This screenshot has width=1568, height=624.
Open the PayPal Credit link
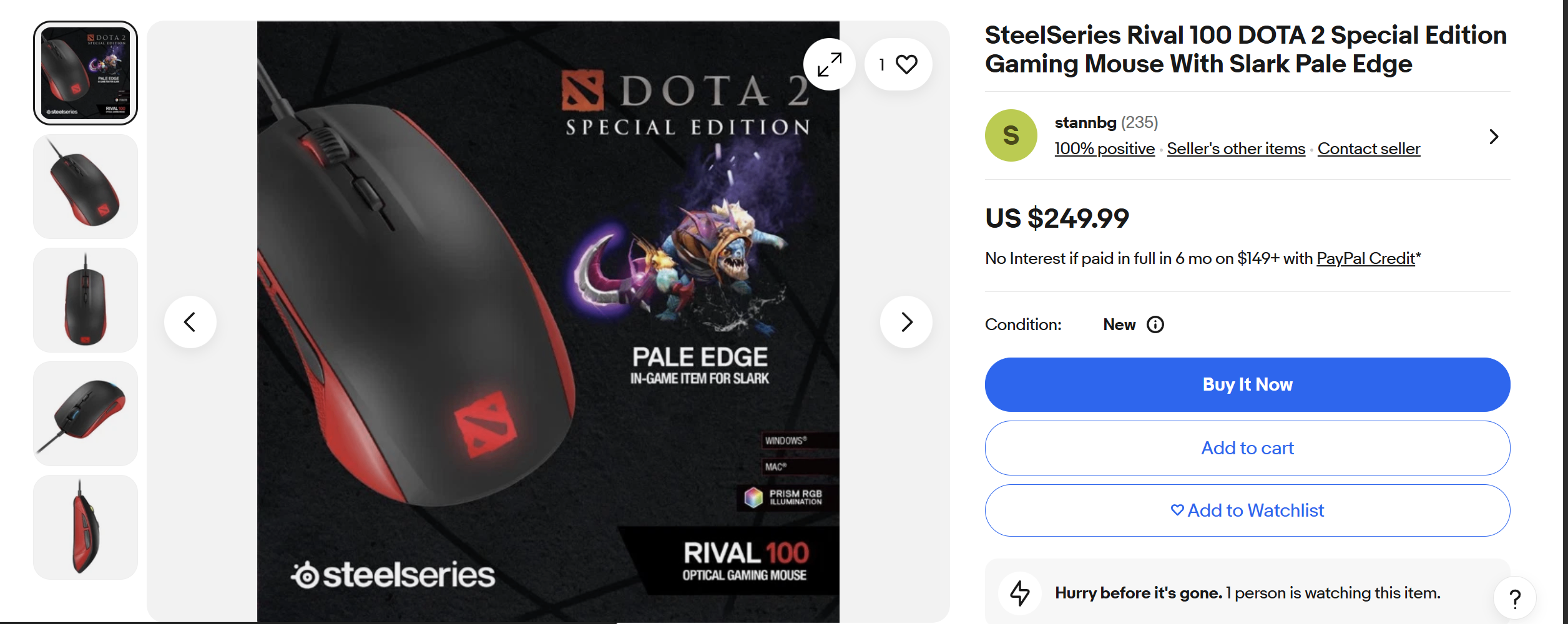tap(1365, 258)
